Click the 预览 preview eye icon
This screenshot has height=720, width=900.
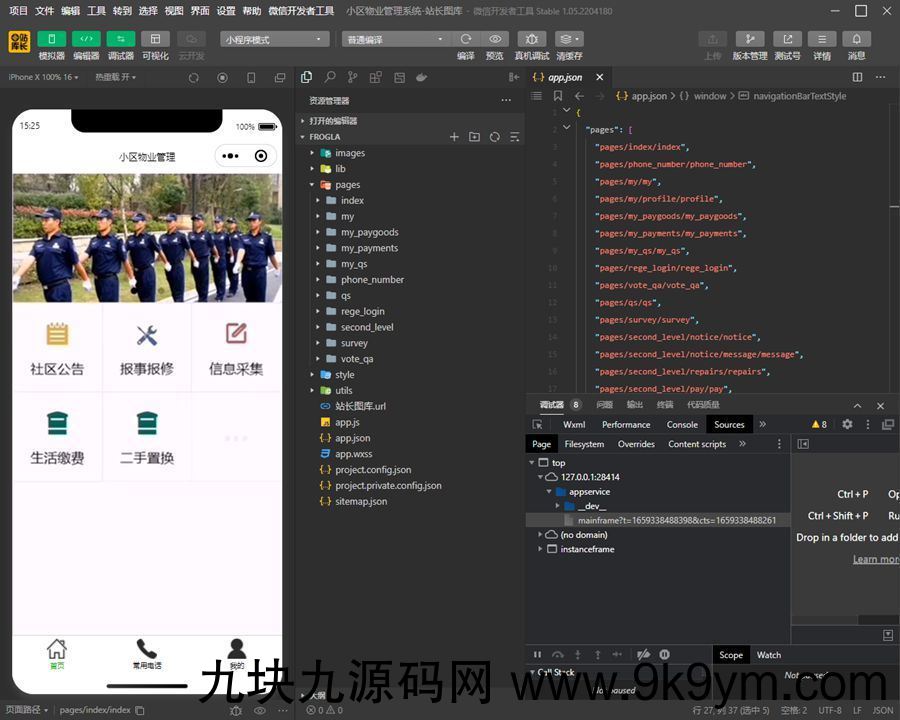(x=494, y=39)
